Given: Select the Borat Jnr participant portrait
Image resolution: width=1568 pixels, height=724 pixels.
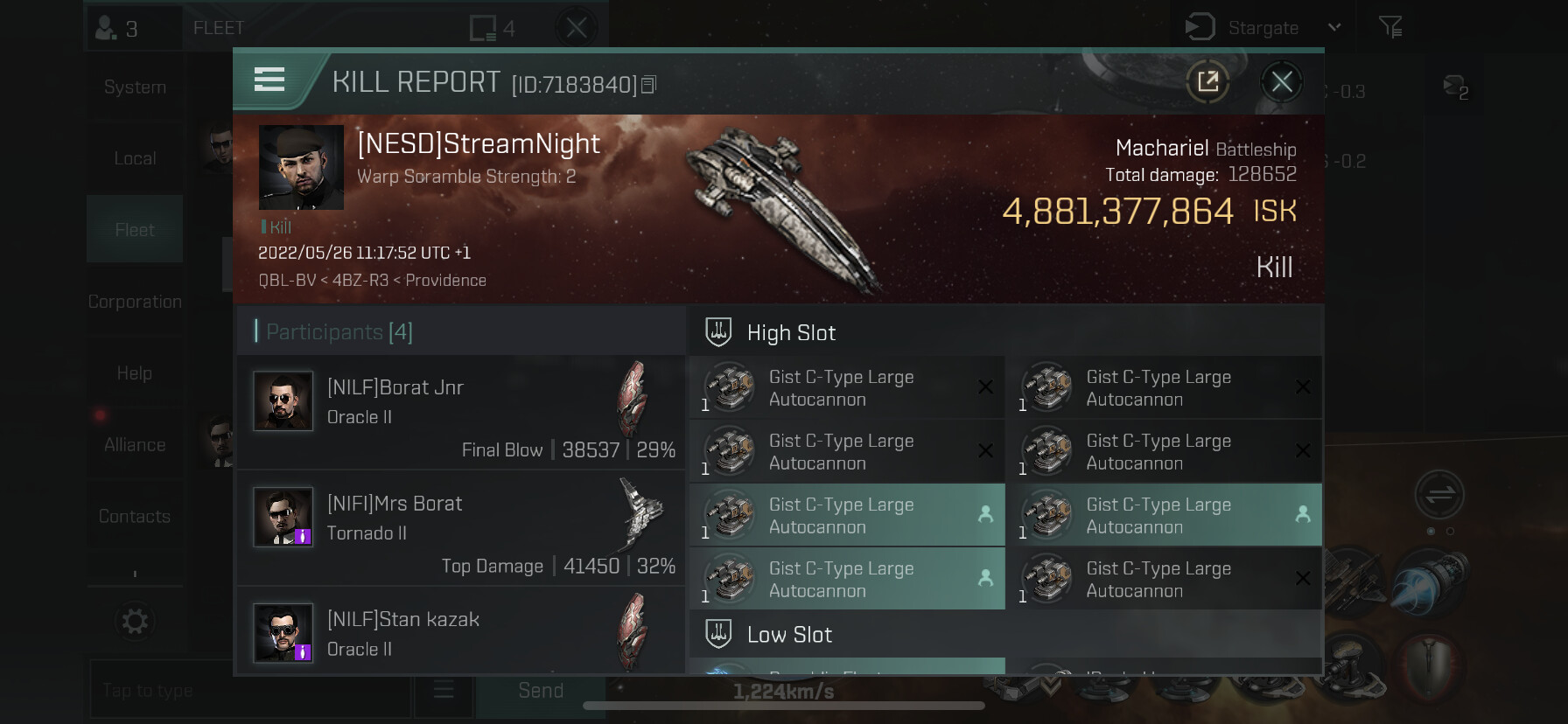Looking at the screenshot, I should [x=283, y=400].
